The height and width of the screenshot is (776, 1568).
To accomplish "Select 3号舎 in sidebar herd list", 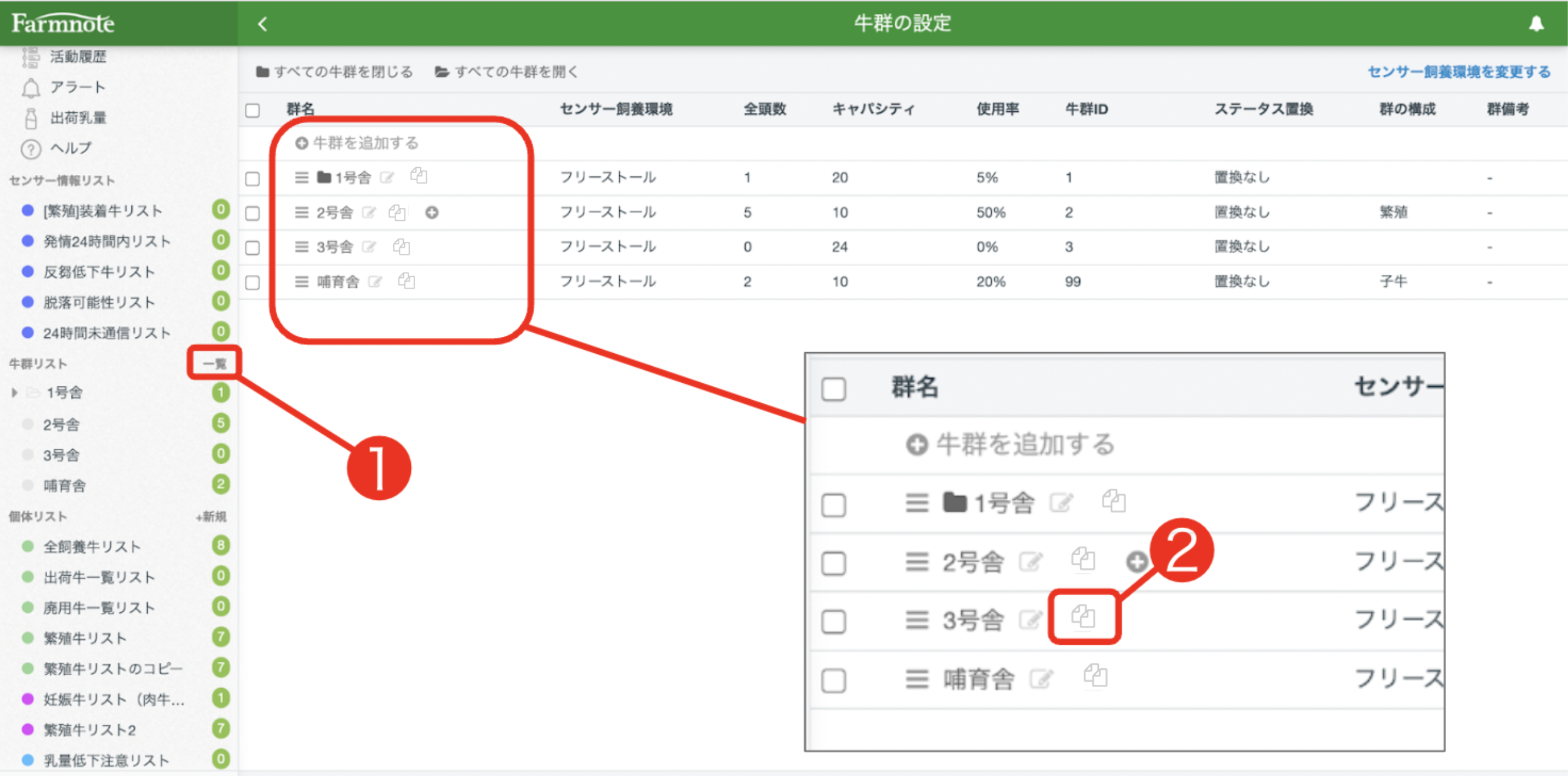I will coord(61,455).
